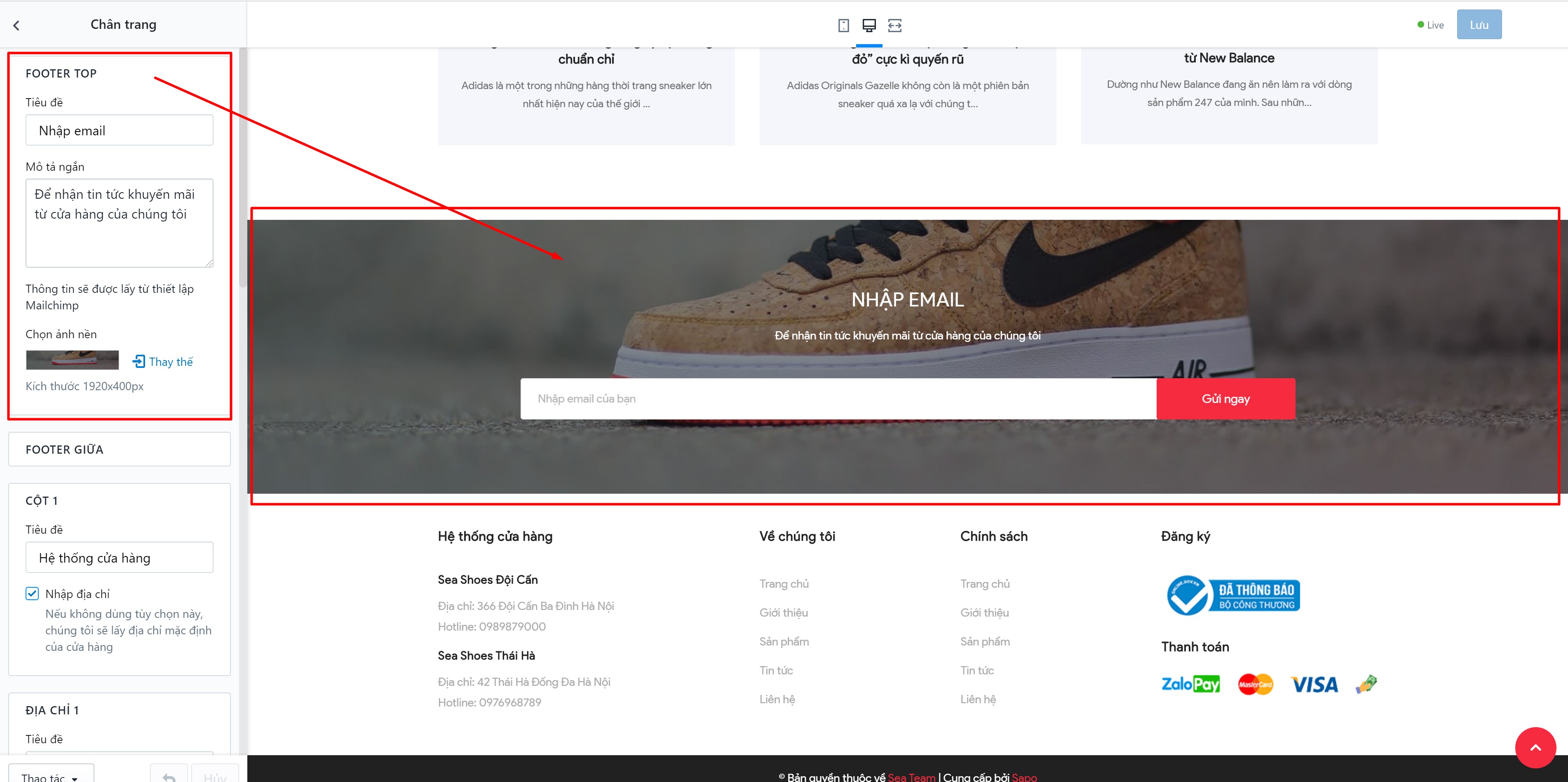This screenshot has width=1568, height=782.
Task: Click Giới thiệu under Chính sách
Action: 984,612
